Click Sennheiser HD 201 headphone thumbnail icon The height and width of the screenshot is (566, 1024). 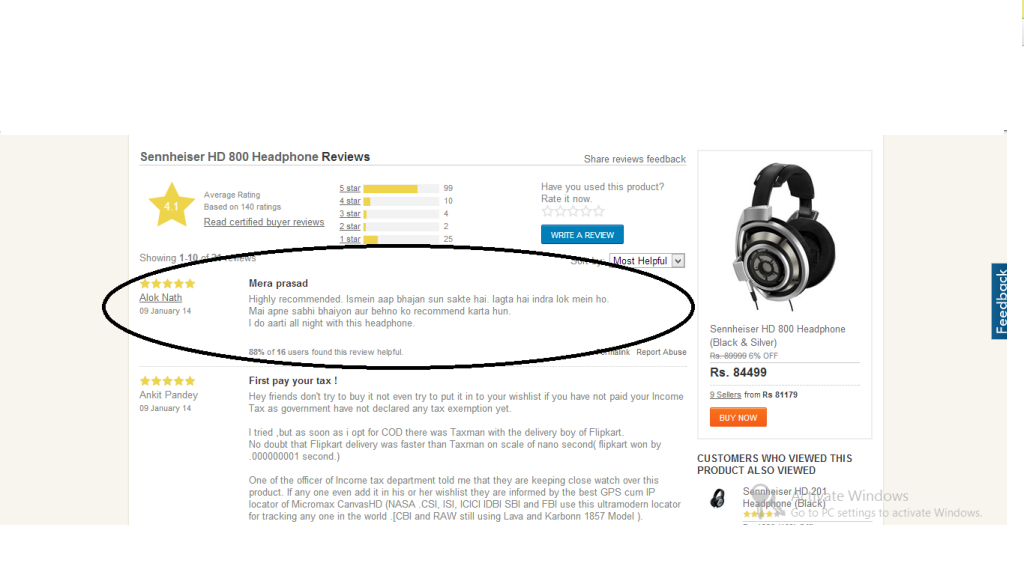[x=717, y=499]
